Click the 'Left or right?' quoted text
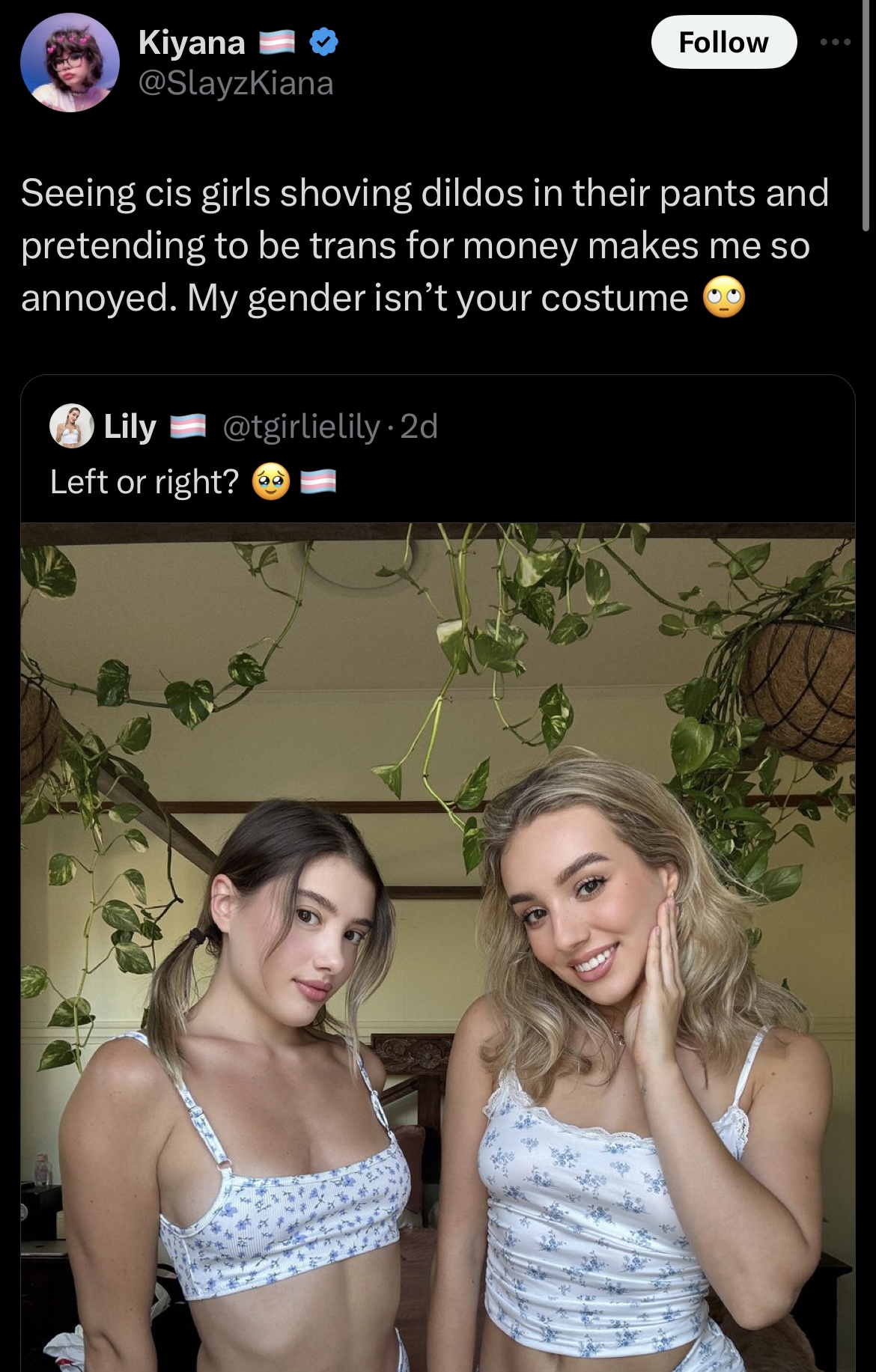 click(x=144, y=482)
